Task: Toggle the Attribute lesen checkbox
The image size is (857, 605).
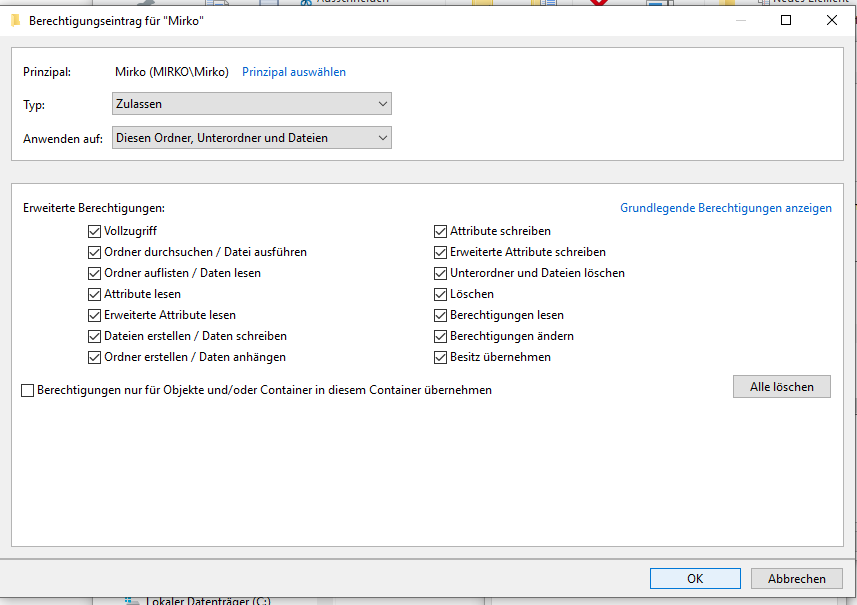Action: point(95,294)
